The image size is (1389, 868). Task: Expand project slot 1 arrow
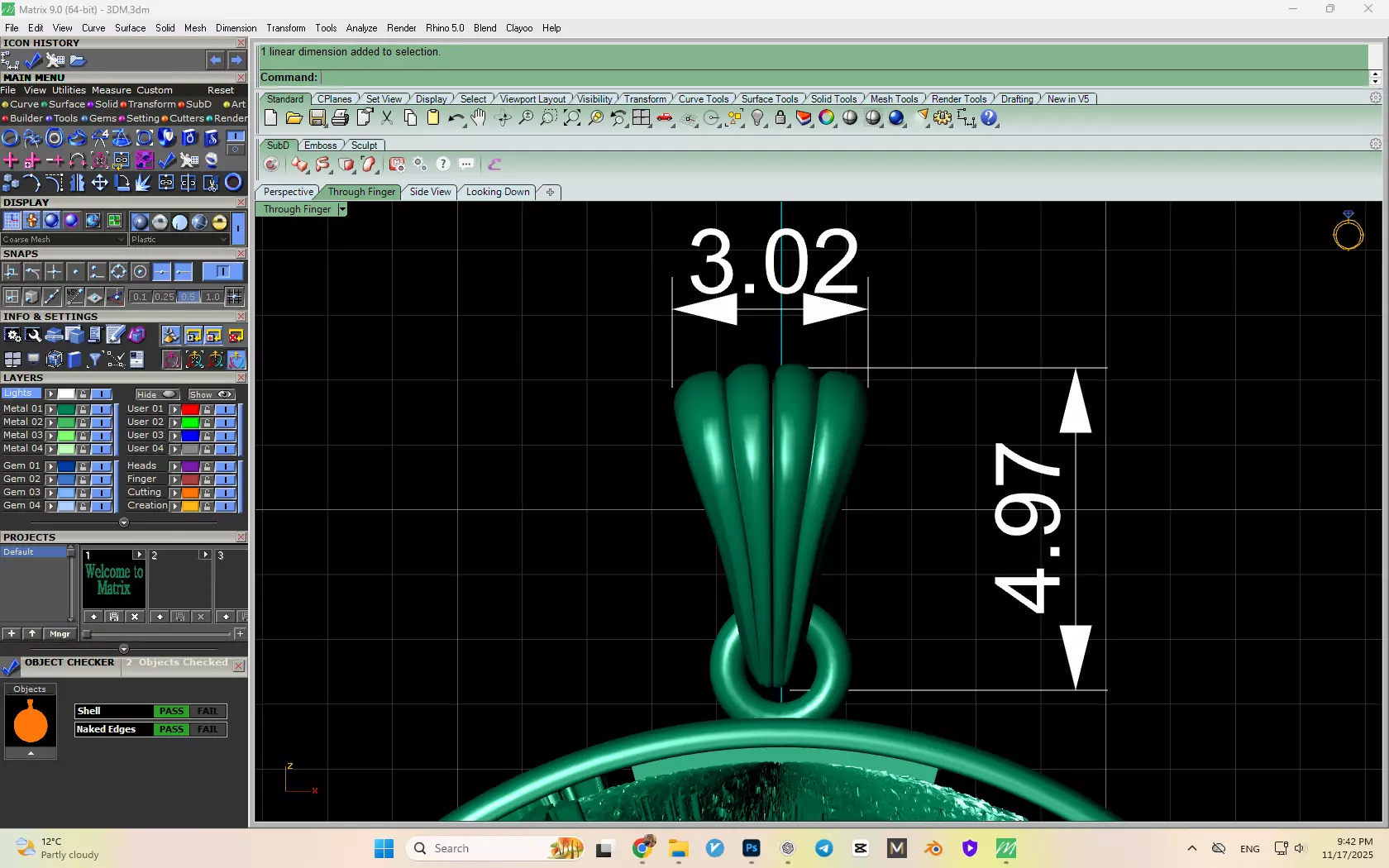[139, 555]
